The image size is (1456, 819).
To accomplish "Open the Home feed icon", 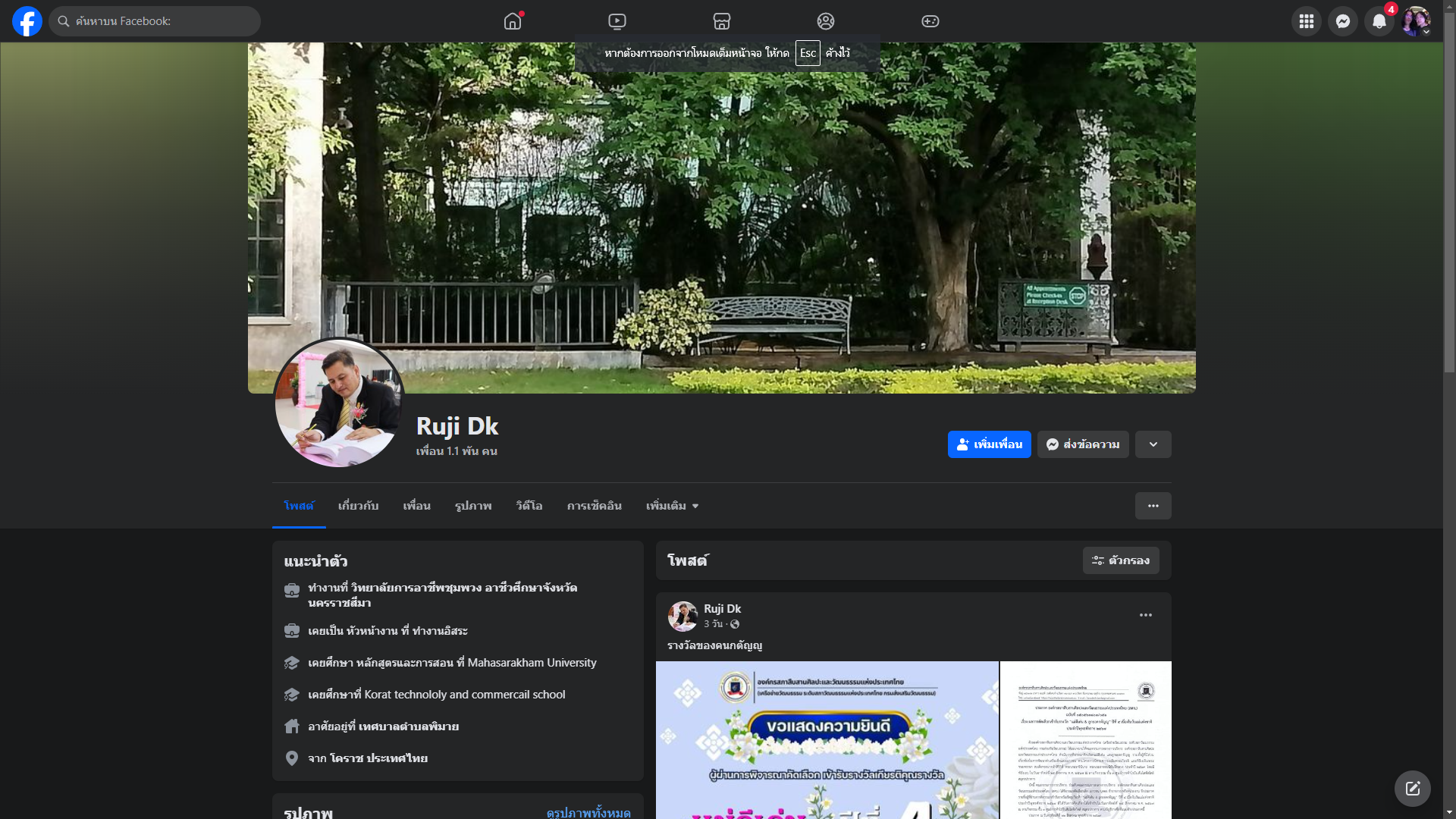I will 513,21.
